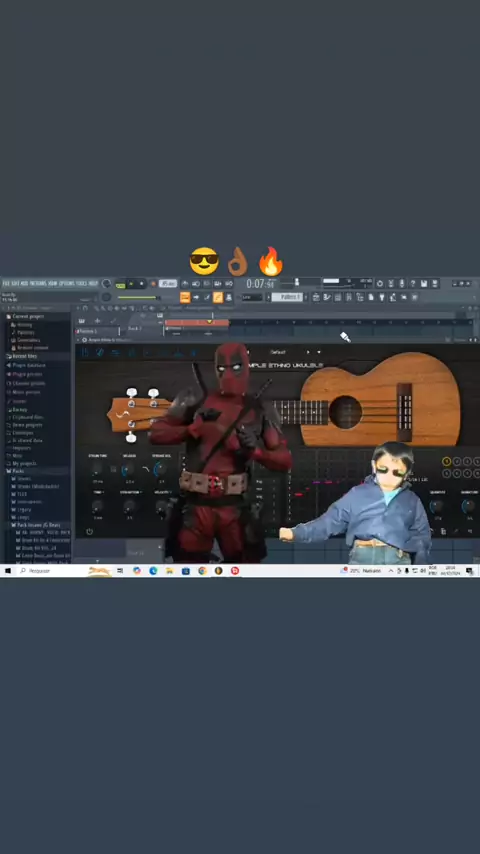
Task: Click the Stop button in the transport
Action: click(142, 284)
